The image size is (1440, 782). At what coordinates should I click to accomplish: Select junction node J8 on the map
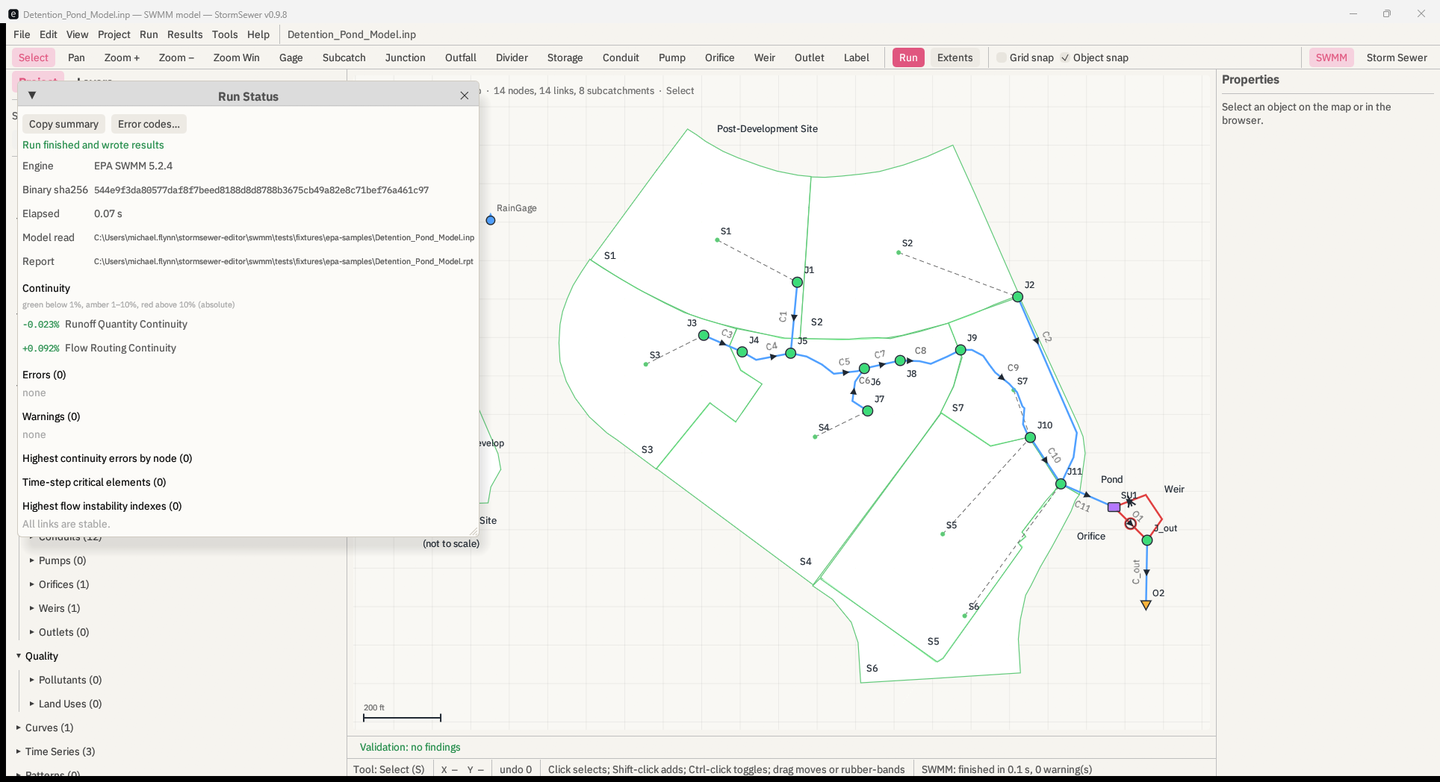click(x=900, y=360)
